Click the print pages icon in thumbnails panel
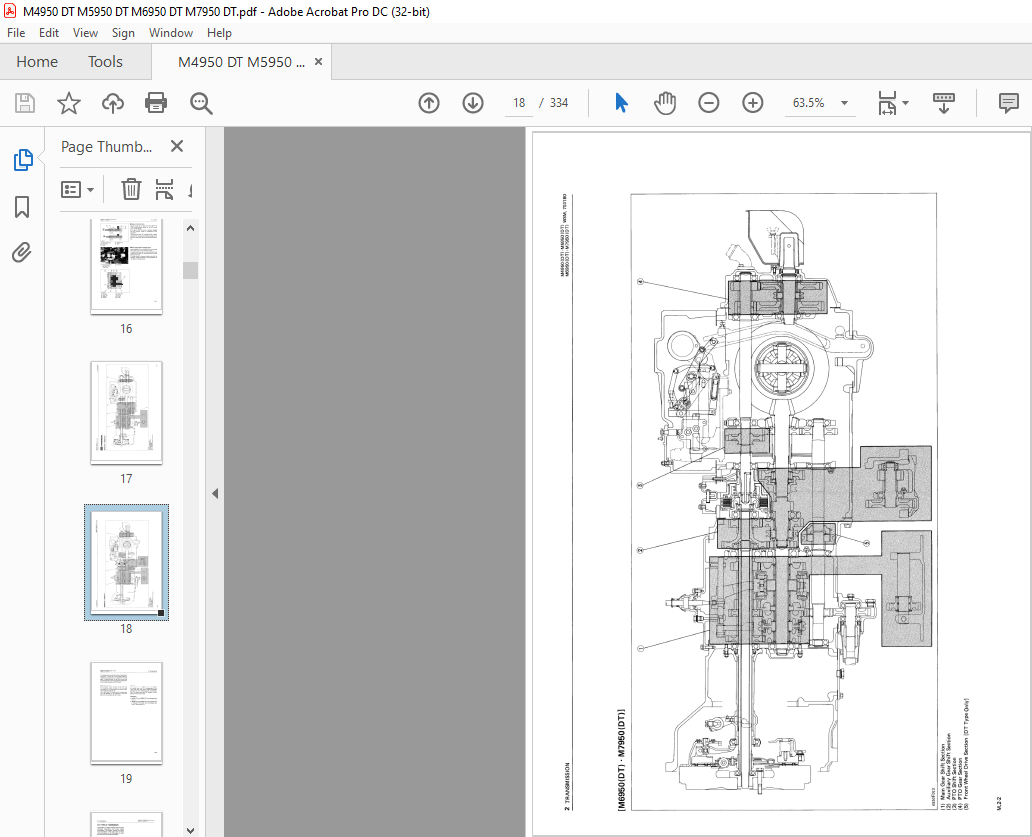Viewport: 1032px width, 837px height. point(165,190)
